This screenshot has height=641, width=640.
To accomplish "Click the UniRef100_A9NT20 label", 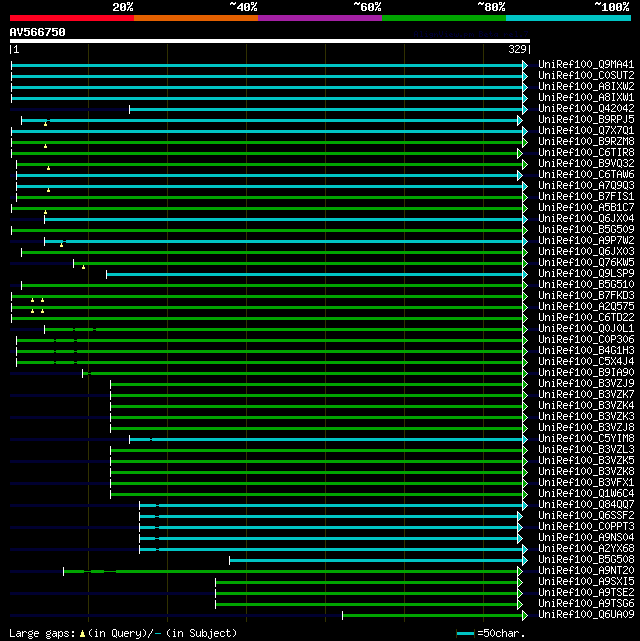I will (x=586, y=570).
